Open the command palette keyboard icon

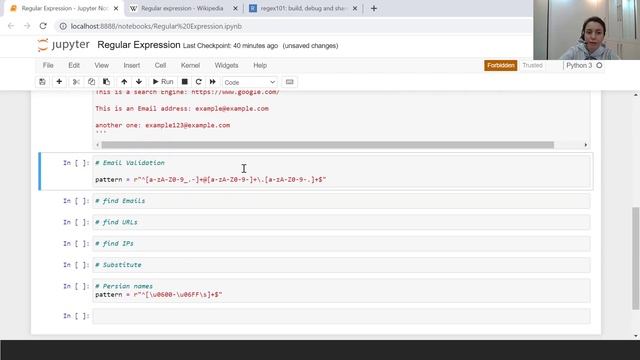(x=289, y=82)
